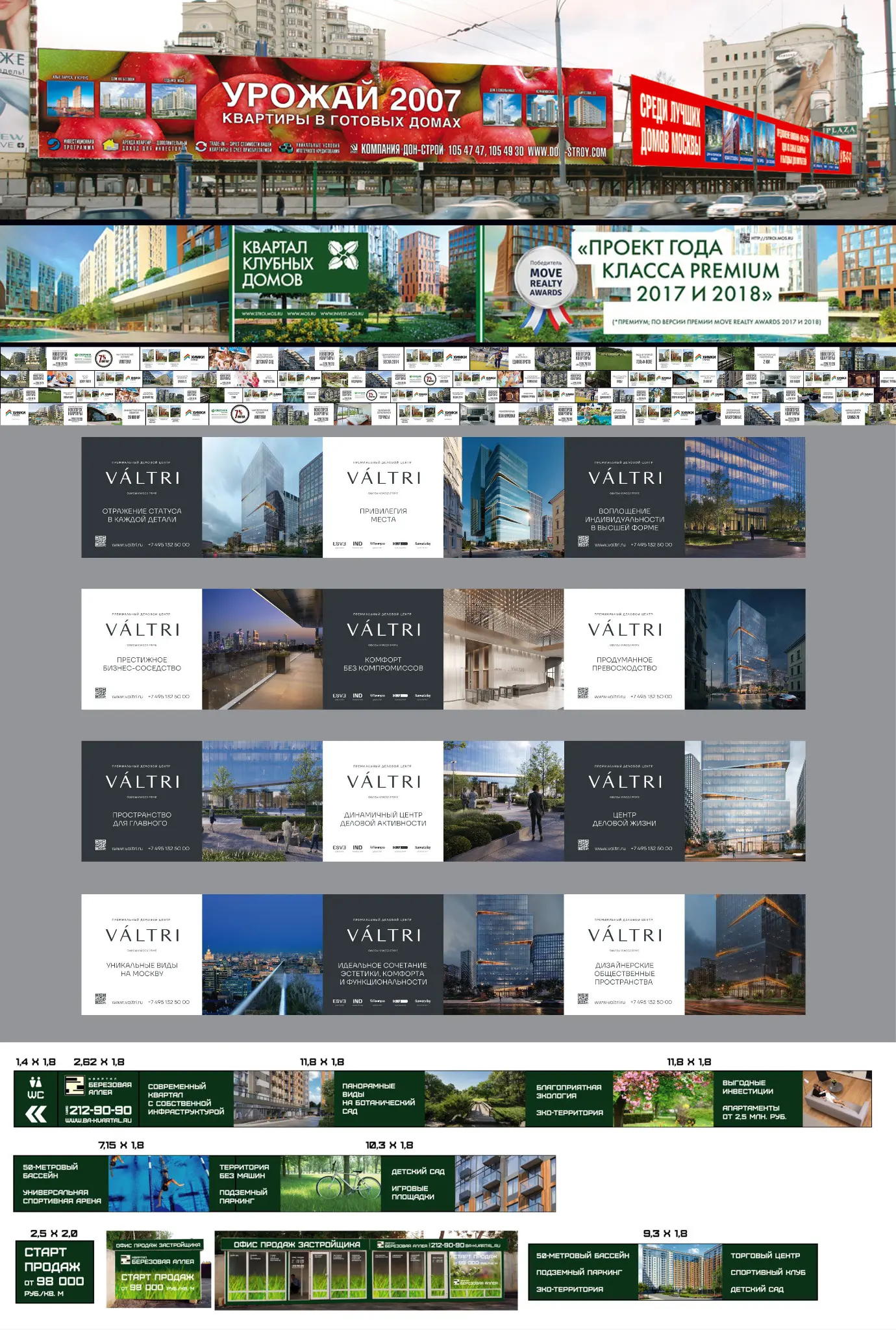Select the woman on sofa photo
The width and height of the screenshot is (896, 1330).
tap(838, 1099)
